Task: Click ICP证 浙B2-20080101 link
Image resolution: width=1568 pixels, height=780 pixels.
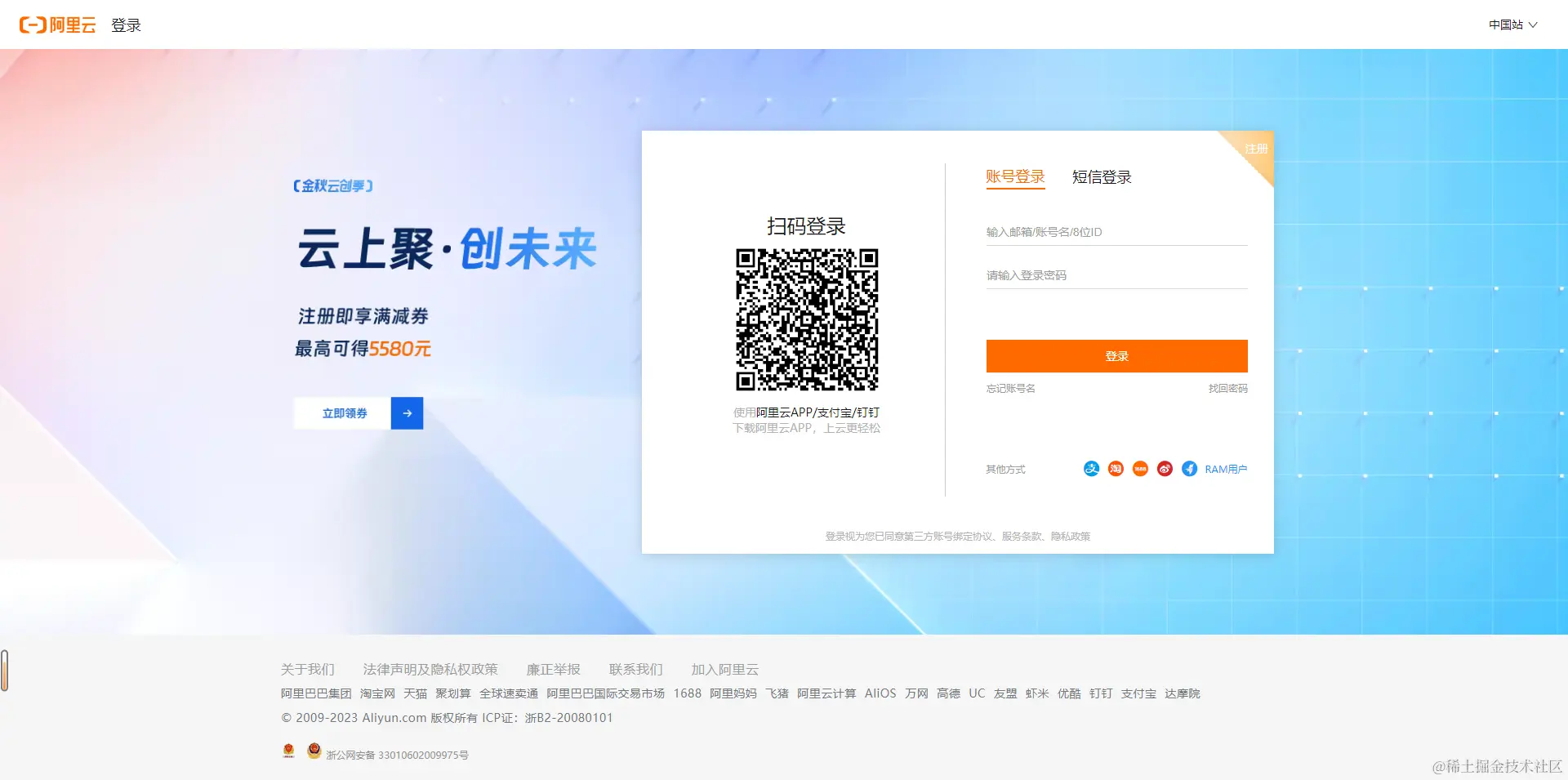Action: [547, 718]
